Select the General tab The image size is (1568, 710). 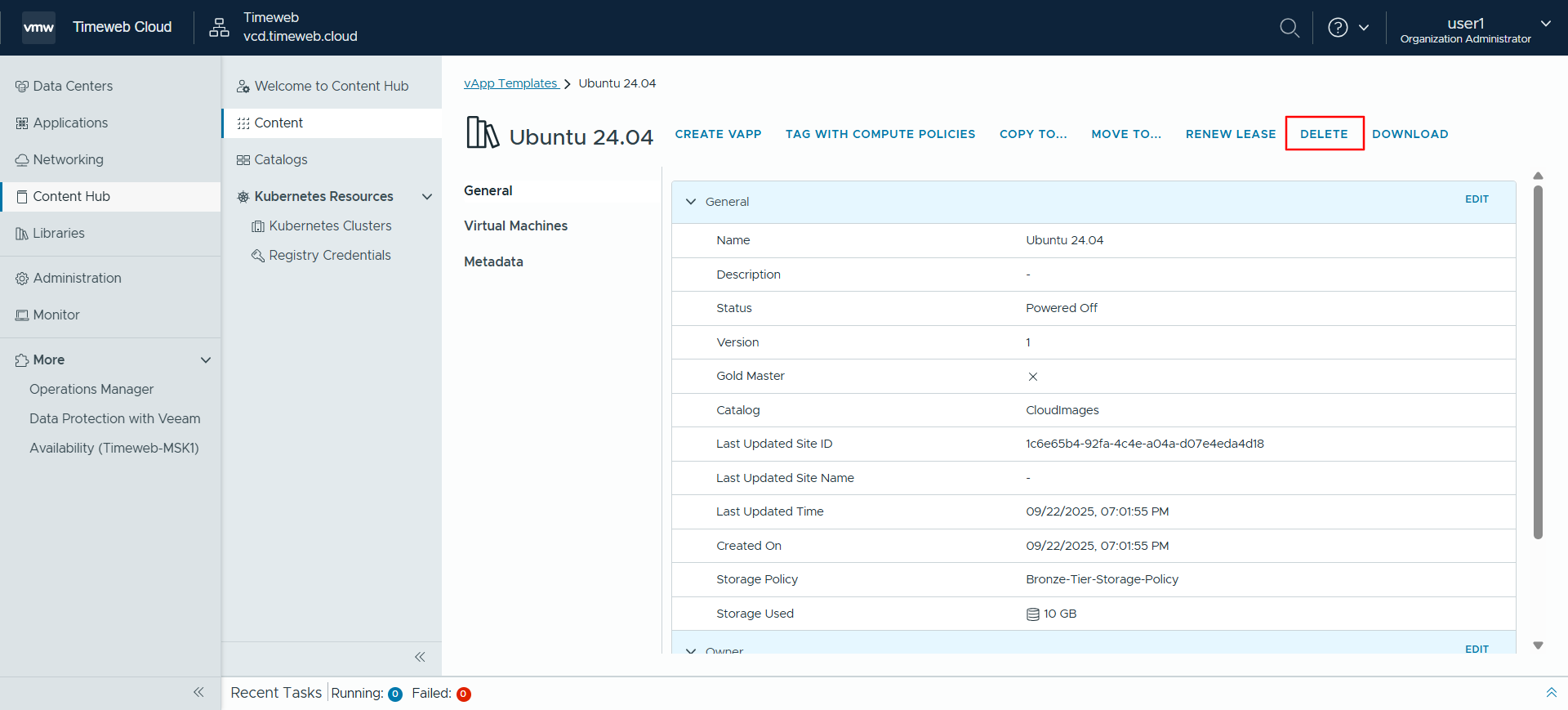[x=488, y=190]
